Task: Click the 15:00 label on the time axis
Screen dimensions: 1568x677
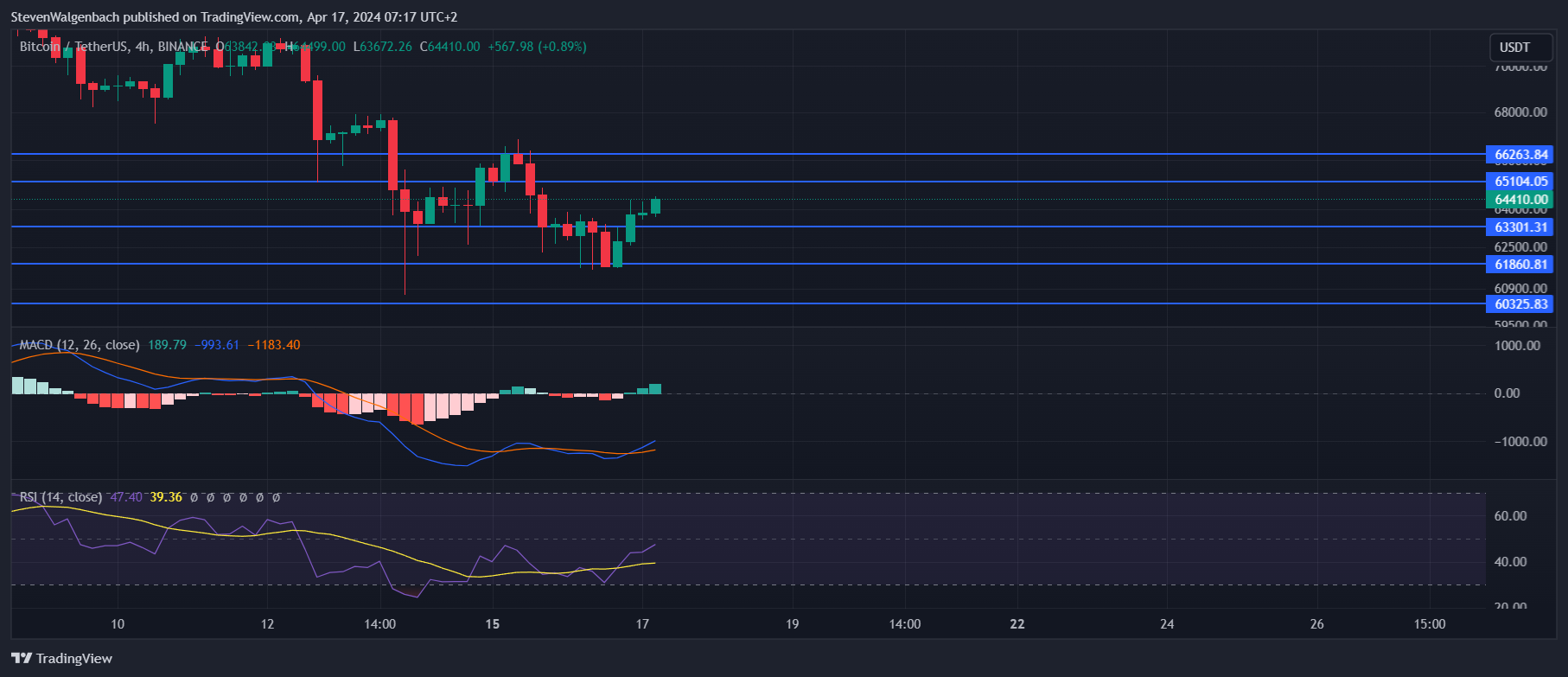Action: pos(1430,624)
